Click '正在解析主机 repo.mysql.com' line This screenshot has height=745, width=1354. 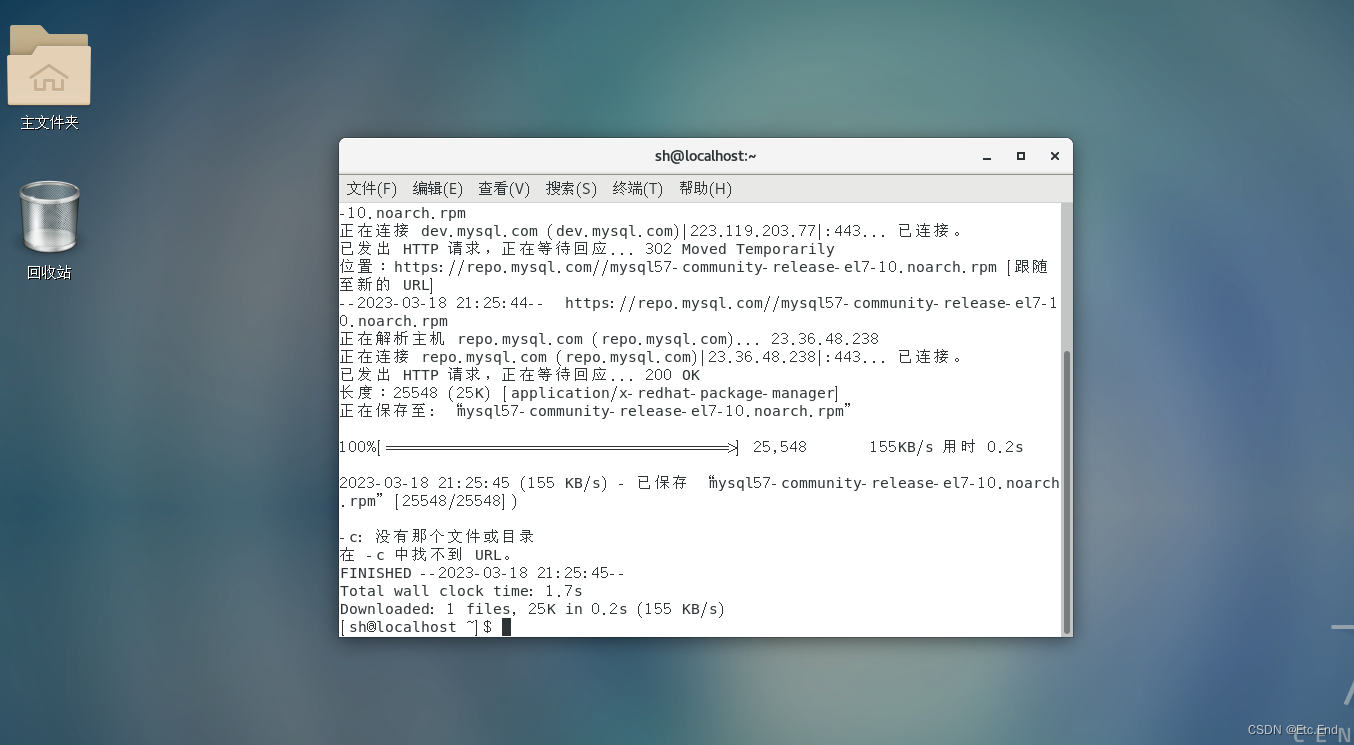[x=609, y=339]
